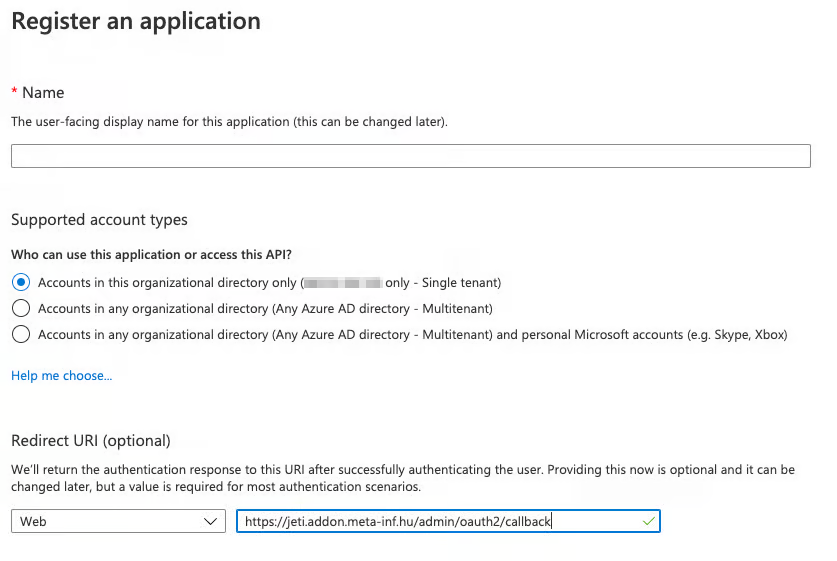Screen dimensions: 837x561
Task: Click into the application Name text field
Action: (x=410, y=156)
